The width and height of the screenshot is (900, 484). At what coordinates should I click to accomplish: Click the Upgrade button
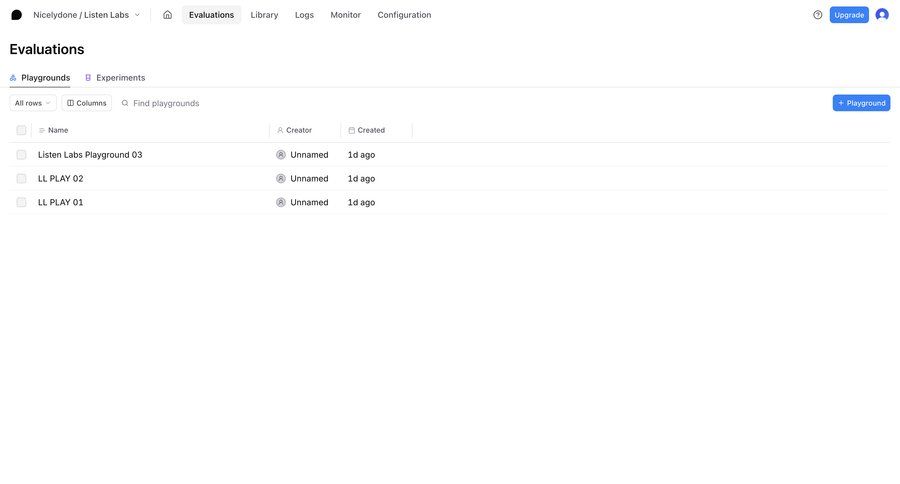pos(849,15)
